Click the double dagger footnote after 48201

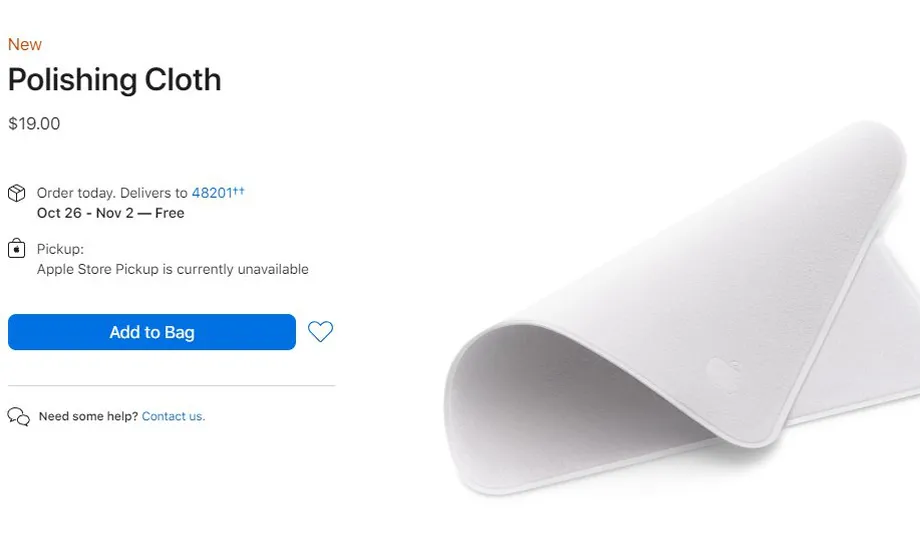(239, 190)
